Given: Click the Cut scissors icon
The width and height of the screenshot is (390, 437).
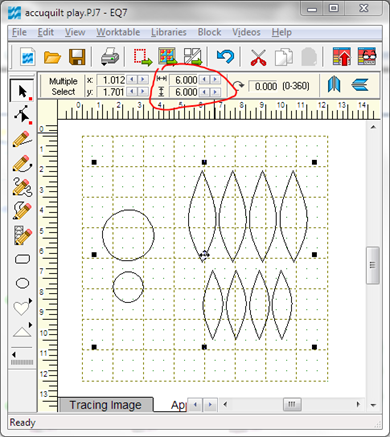Looking at the screenshot, I should tap(258, 57).
